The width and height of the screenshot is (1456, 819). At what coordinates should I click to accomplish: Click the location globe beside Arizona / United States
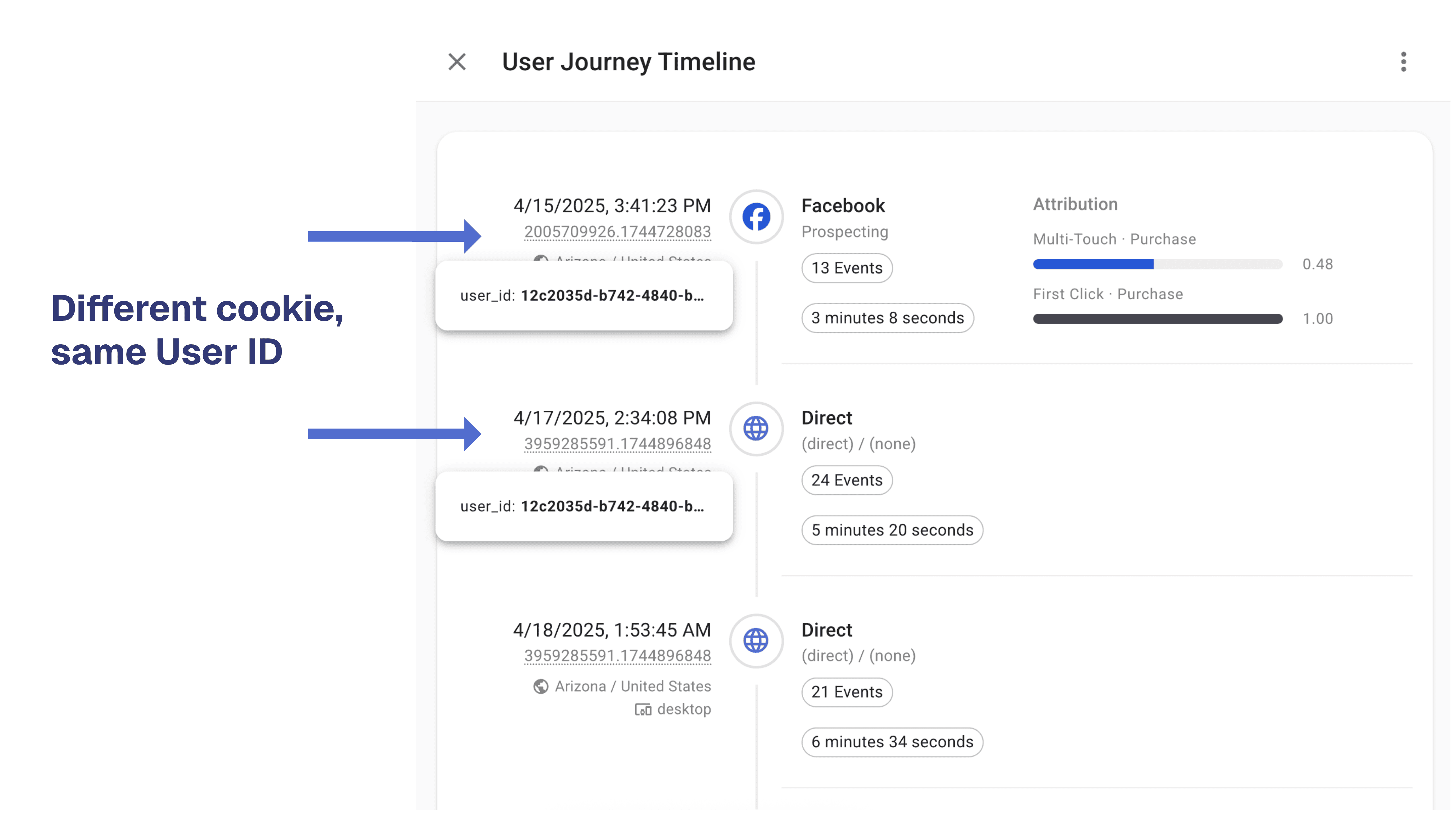point(541,686)
